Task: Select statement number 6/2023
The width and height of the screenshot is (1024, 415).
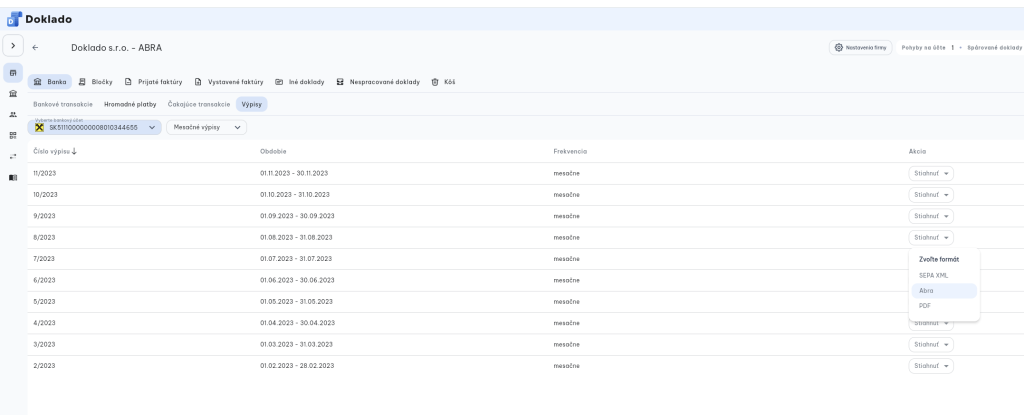Action: click(x=44, y=280)
